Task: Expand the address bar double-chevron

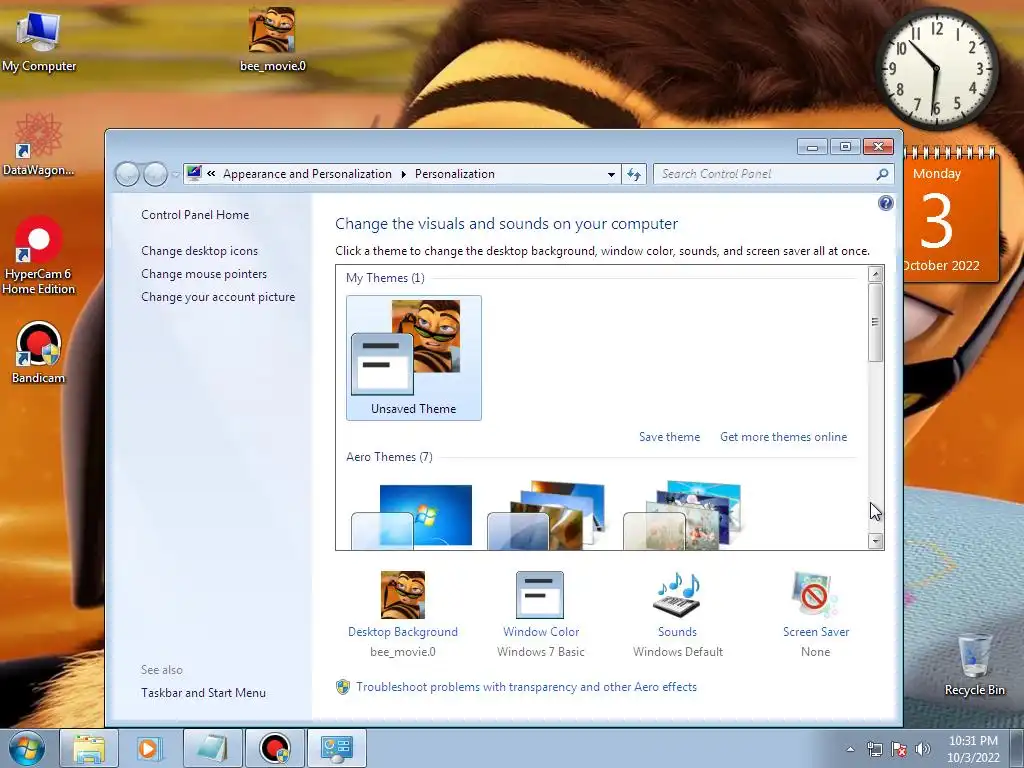Action: tap(211, 174)
